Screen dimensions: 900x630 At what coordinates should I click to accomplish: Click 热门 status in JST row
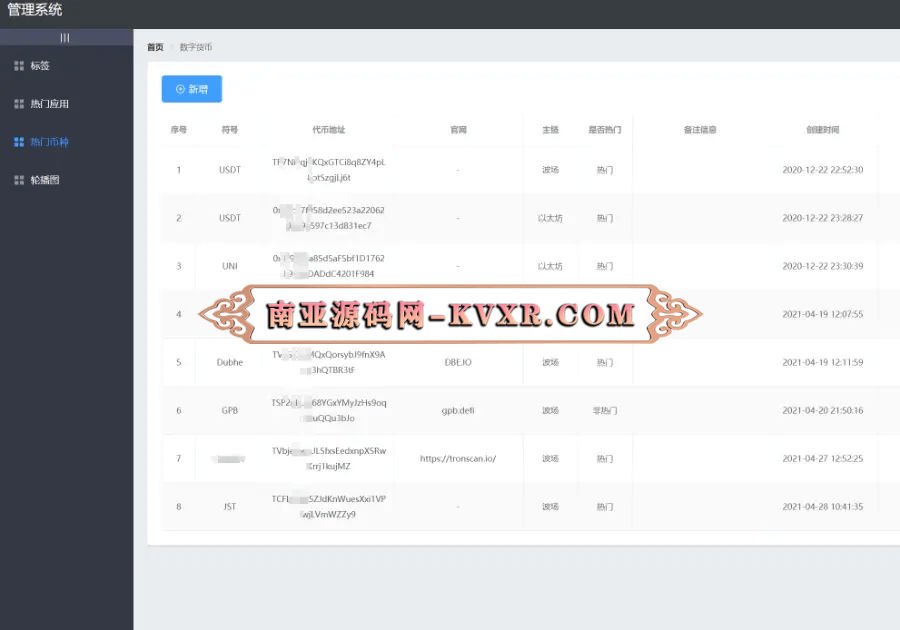604,507
